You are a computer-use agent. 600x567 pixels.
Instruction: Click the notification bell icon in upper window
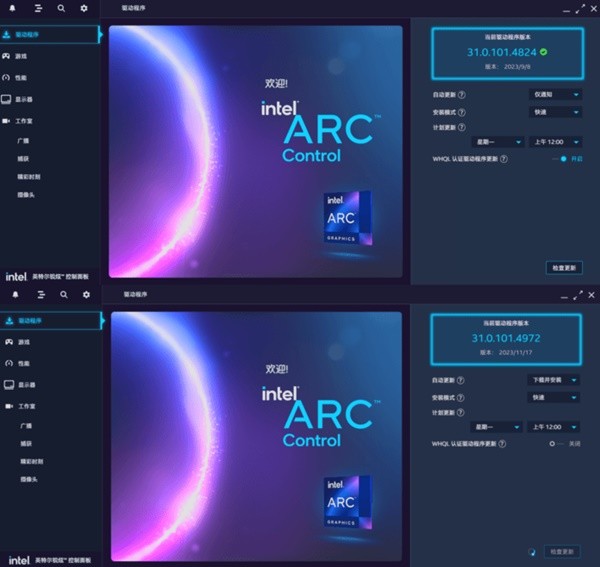pyautogui.click(x=14, y=8)
